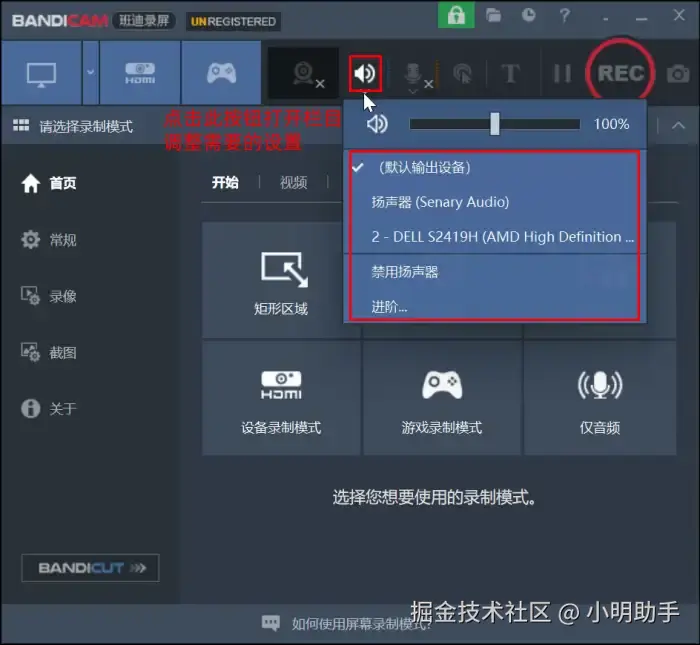Screen dimensions: 700x645
Task: Switch to the 开始 tab
Action: (x=225, y=183)
